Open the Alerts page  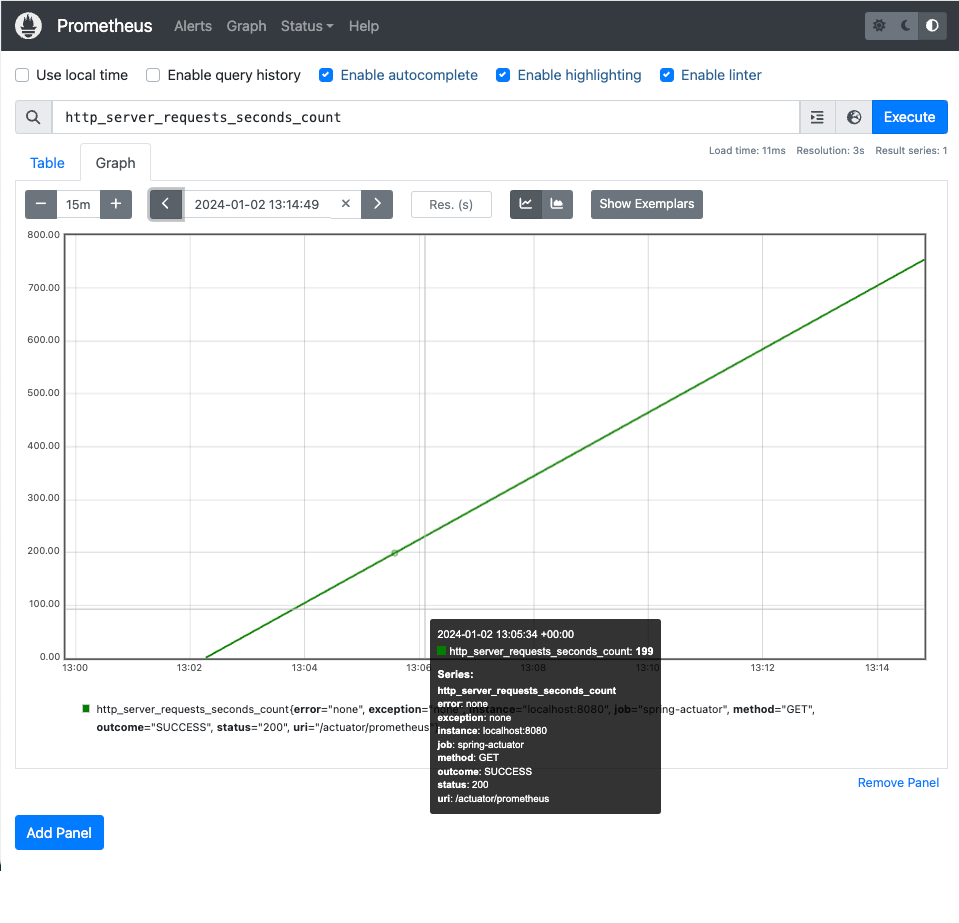coord(193,26)
